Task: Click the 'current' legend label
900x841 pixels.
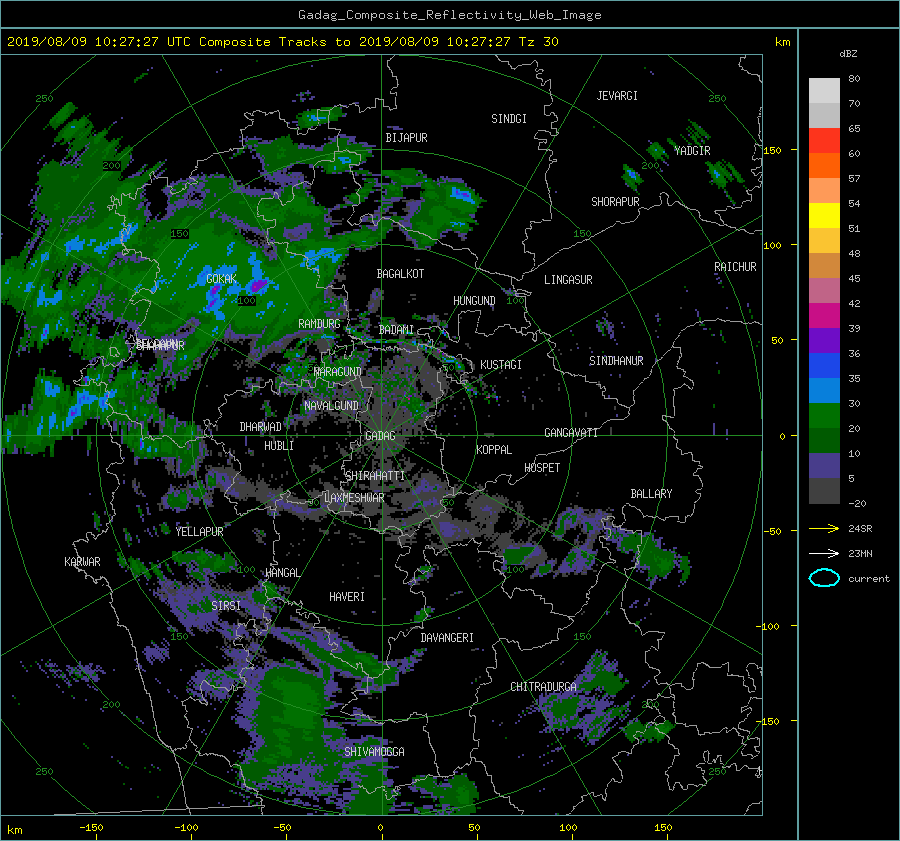Action: (x=869, y=579)
